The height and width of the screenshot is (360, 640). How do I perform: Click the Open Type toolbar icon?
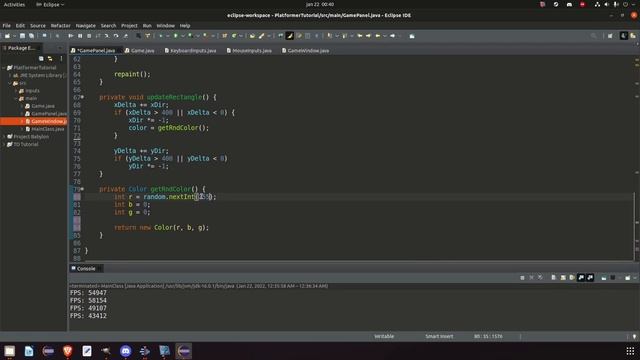pyautogui.click(x=252, y=36)
